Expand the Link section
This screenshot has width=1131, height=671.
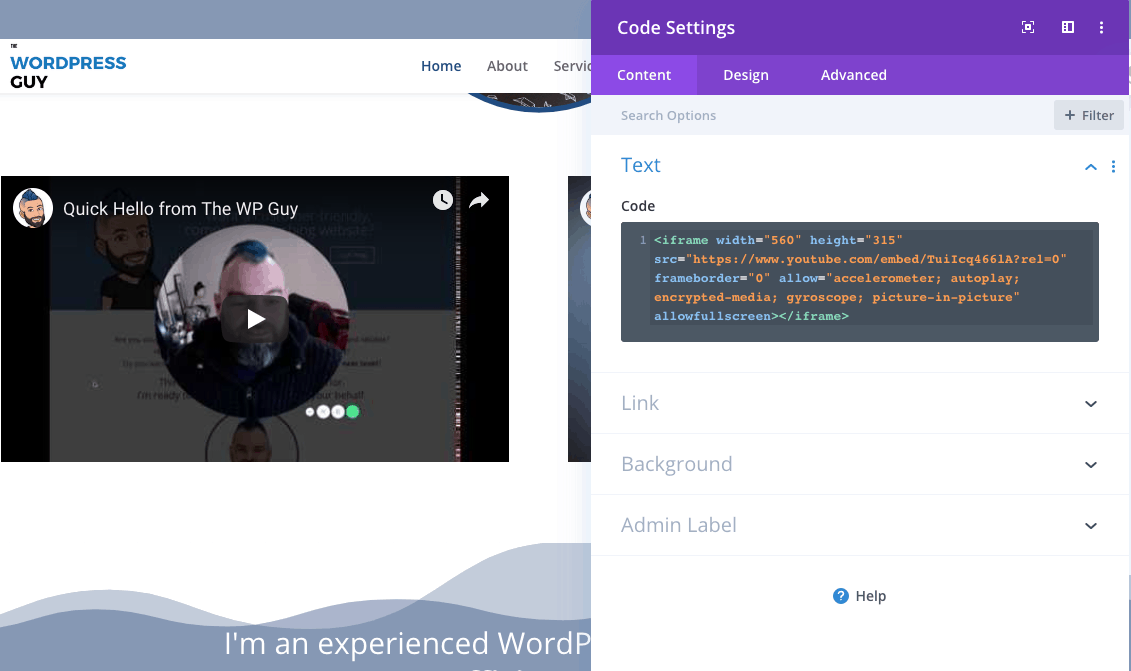[x=1091, y=404]
